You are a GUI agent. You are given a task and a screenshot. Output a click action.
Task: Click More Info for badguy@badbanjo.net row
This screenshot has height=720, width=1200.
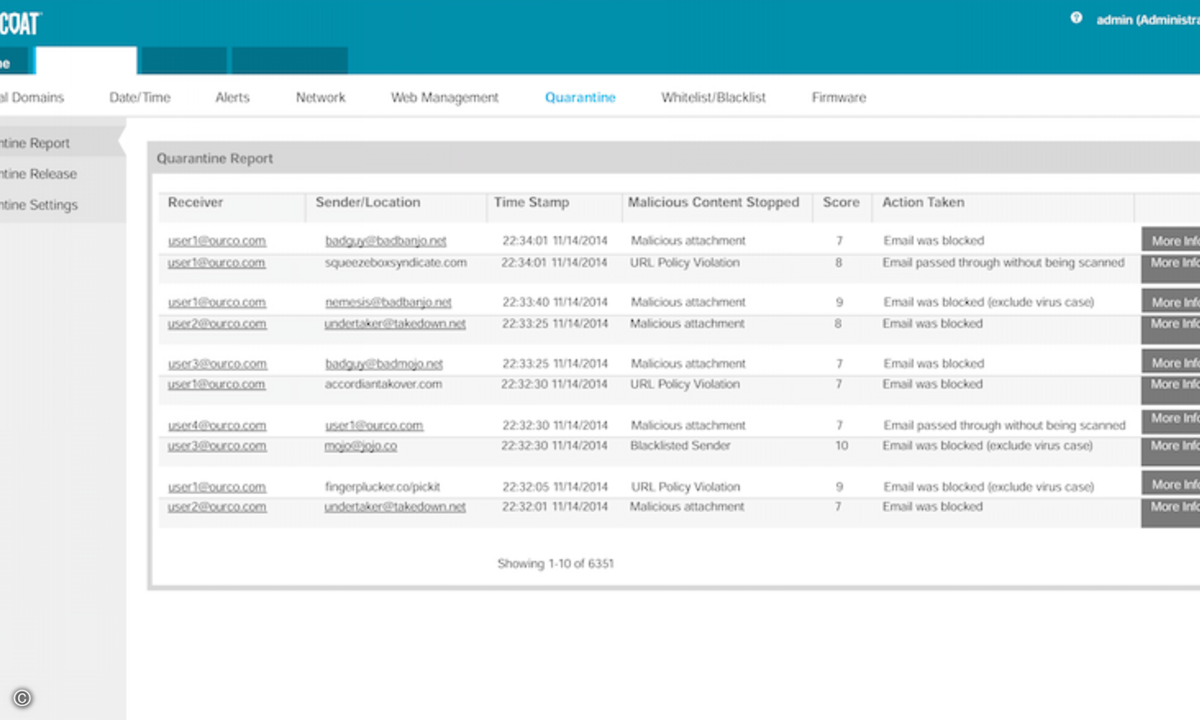(1171, 240)
